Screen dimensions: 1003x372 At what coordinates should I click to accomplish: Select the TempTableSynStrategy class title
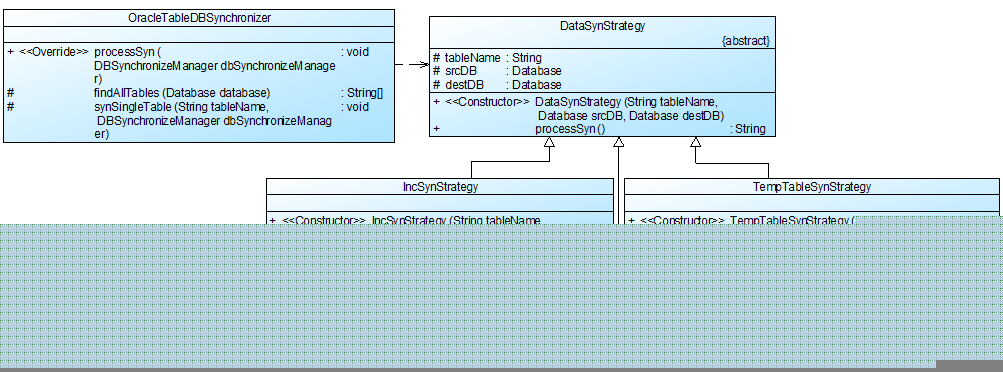pos(812,187)
